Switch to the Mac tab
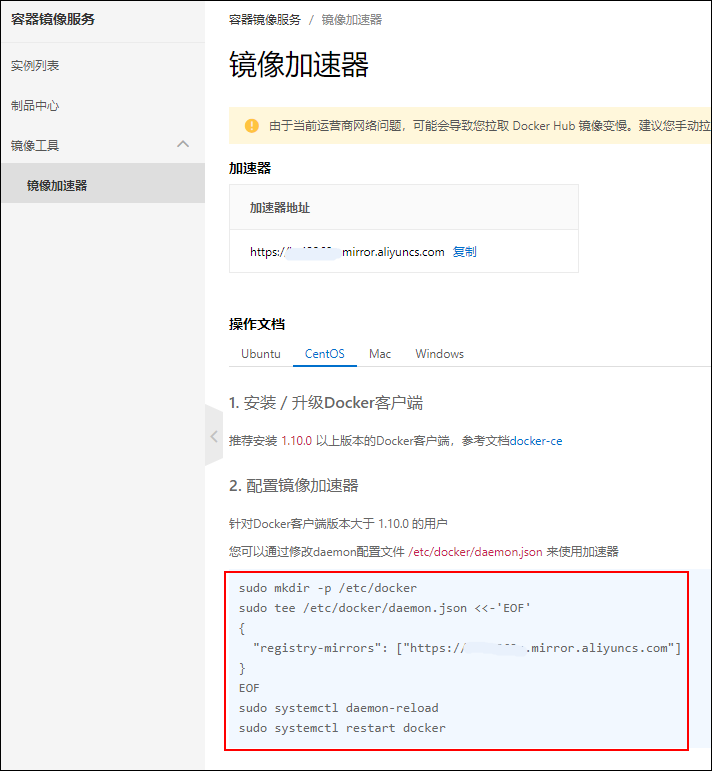Viewport: 712px width, 771px height. click(x=380, y=354)
